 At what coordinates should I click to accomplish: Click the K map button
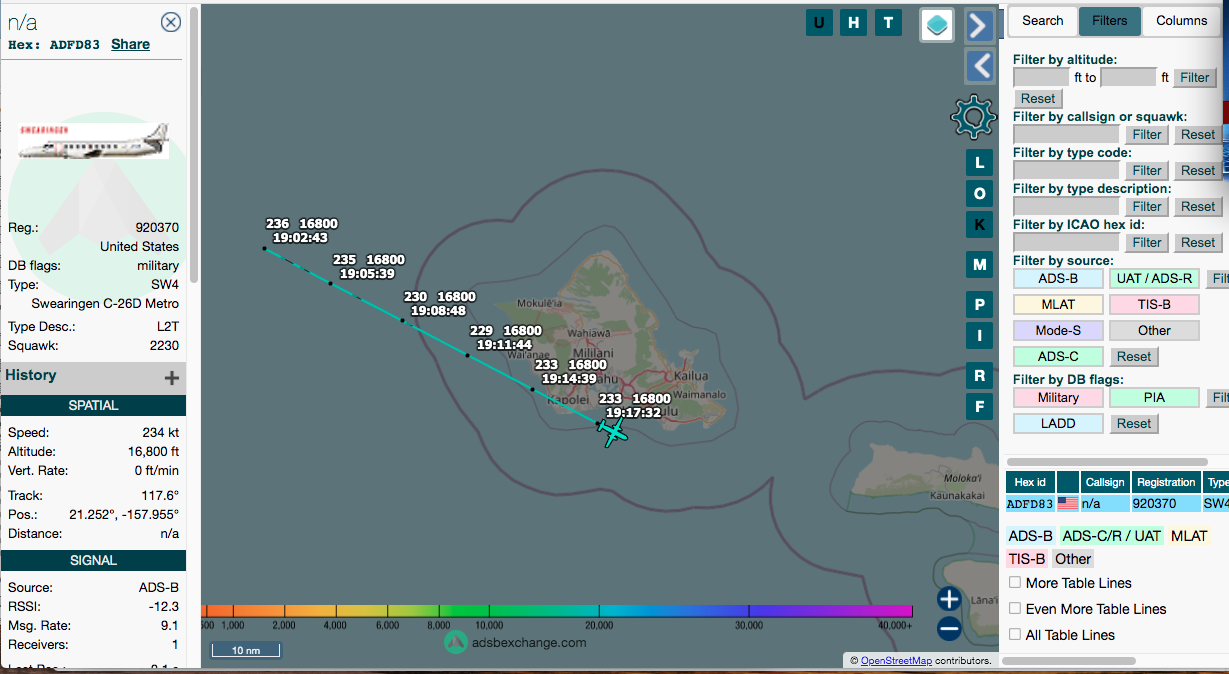pyautogui.click(x=979, y=225)
